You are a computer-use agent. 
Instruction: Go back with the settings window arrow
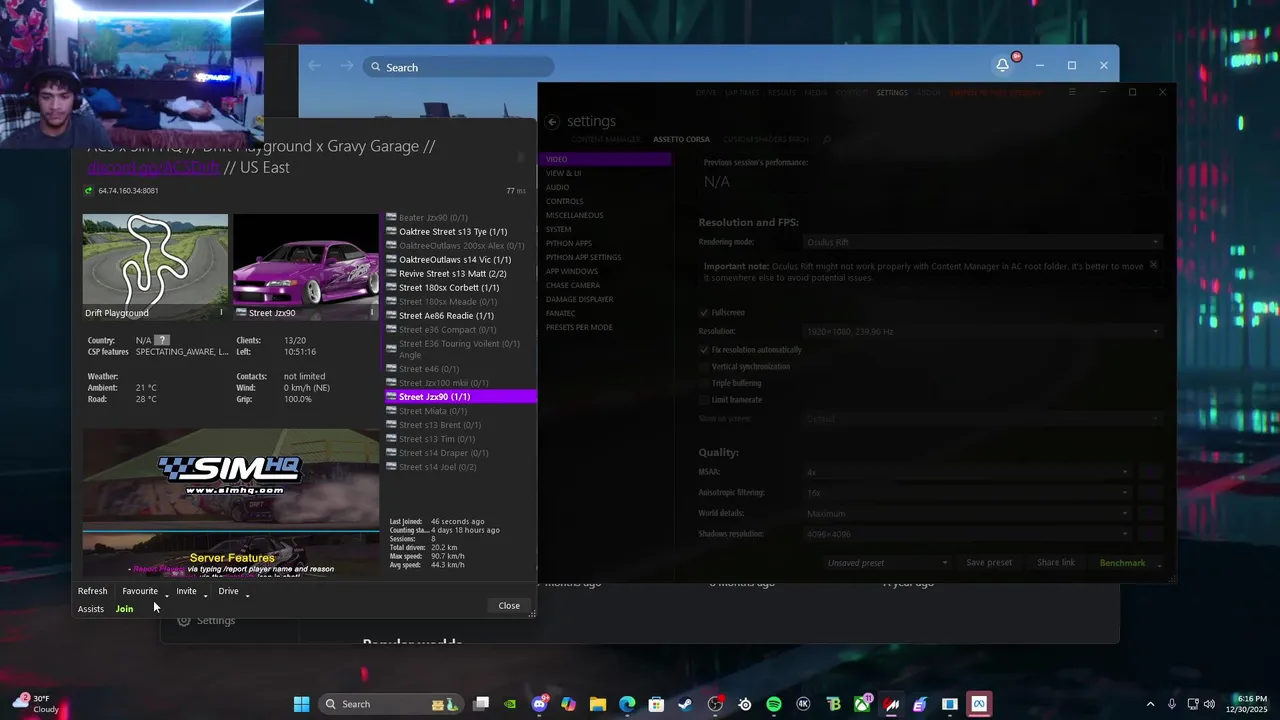pos(552,121)
